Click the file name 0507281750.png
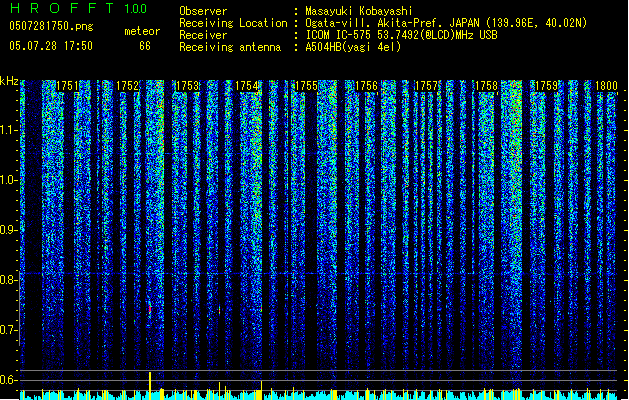The image size is (629, 400). pyautogui.click(x=51, y=26)
